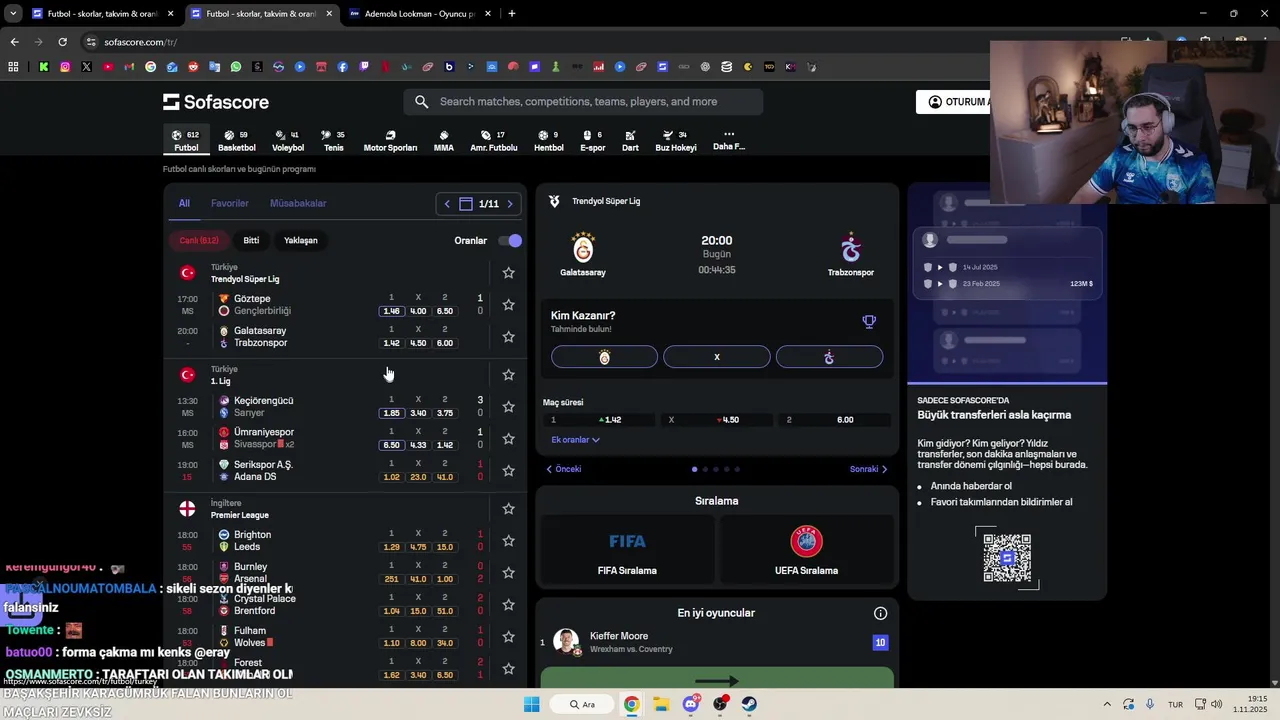Screen dimensions: 1280x720
Task: Open Chrome from the taskbar
Action: 632,704
